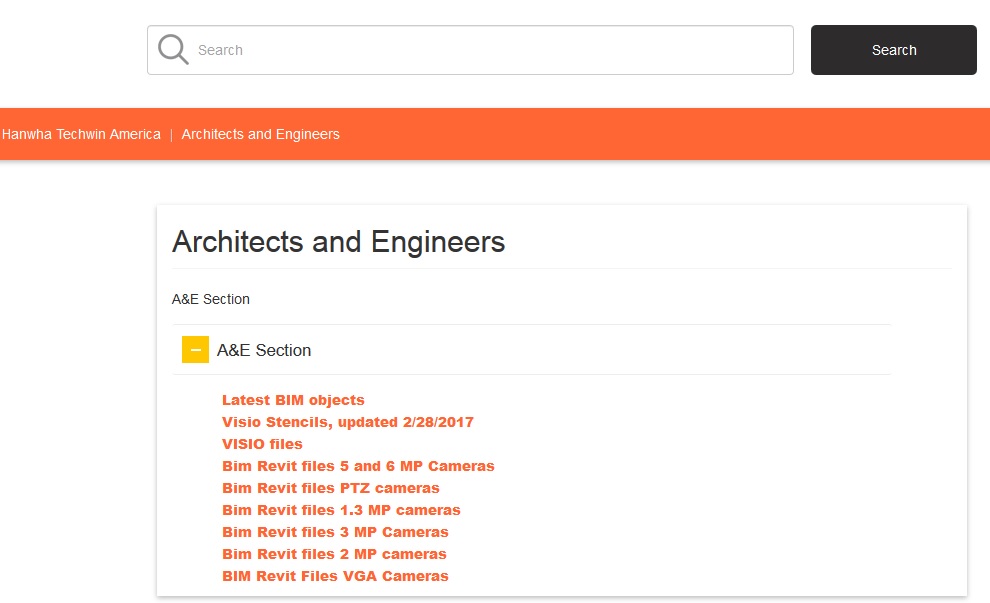Open Bim Revit files 5 and 6 MP Cameras

click(358, 466)
